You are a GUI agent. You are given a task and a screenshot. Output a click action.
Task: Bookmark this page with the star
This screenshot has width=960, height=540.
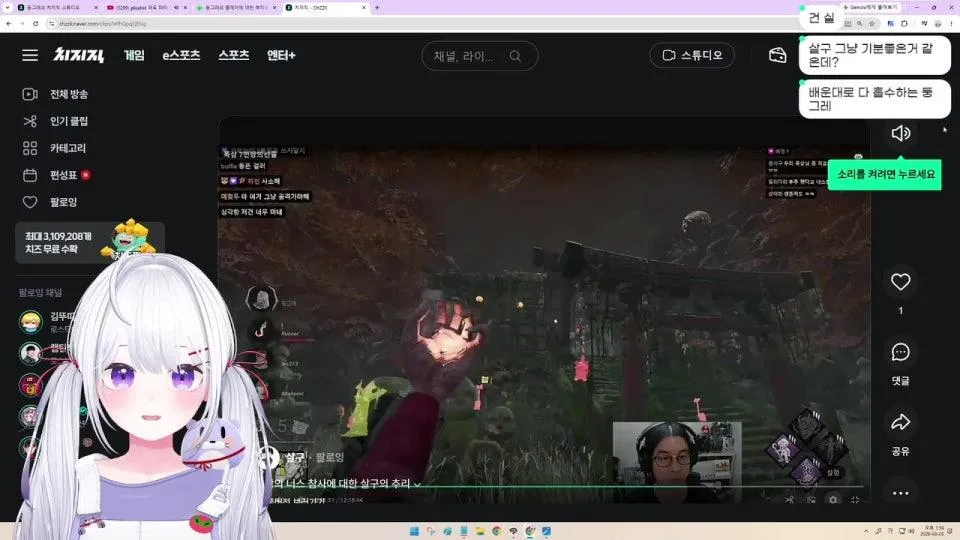872,23
